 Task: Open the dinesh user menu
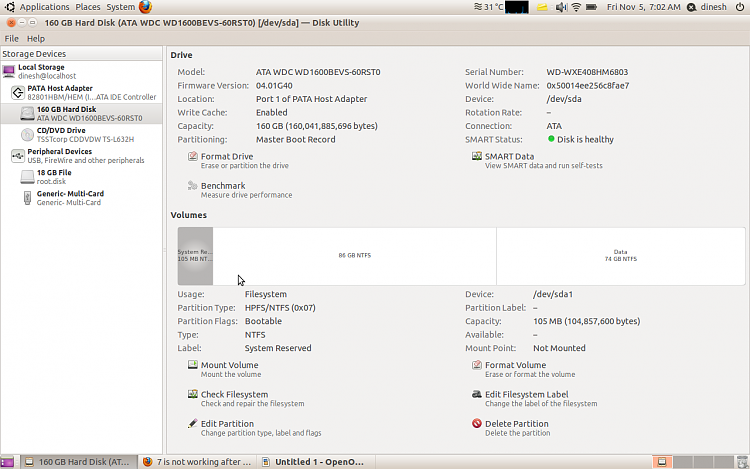point(707,7)
